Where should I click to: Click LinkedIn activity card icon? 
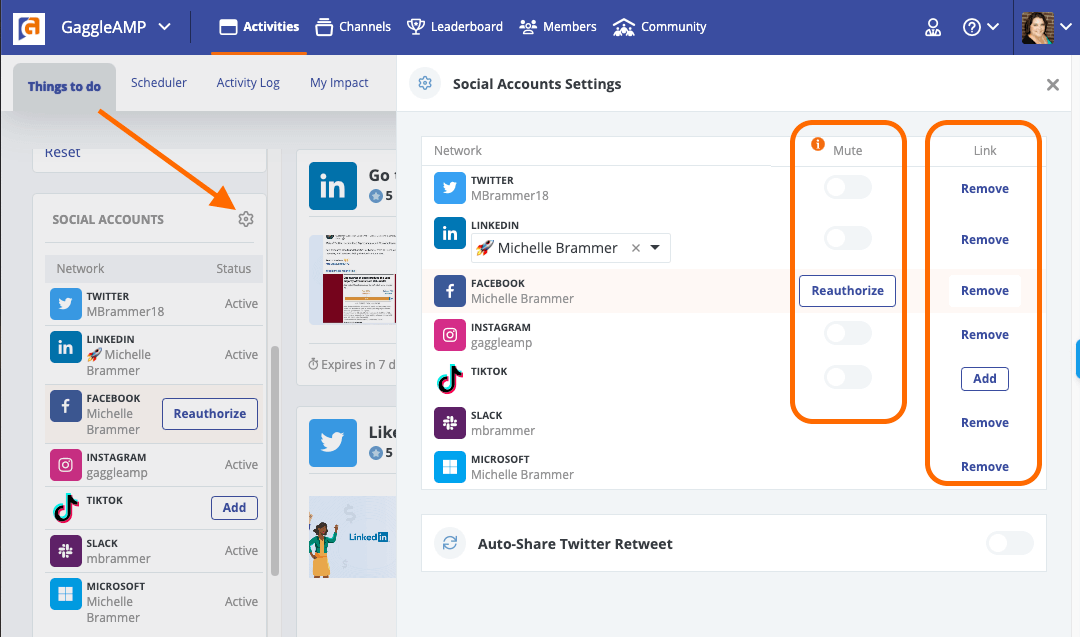click(333, 186)
